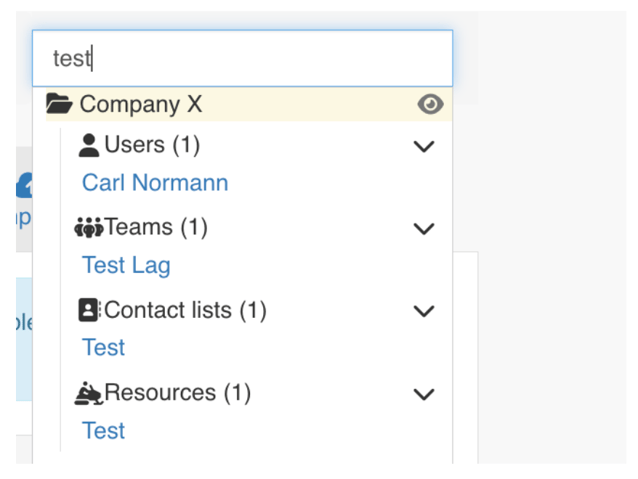Click the Company X open folder icon

[60, 104]
